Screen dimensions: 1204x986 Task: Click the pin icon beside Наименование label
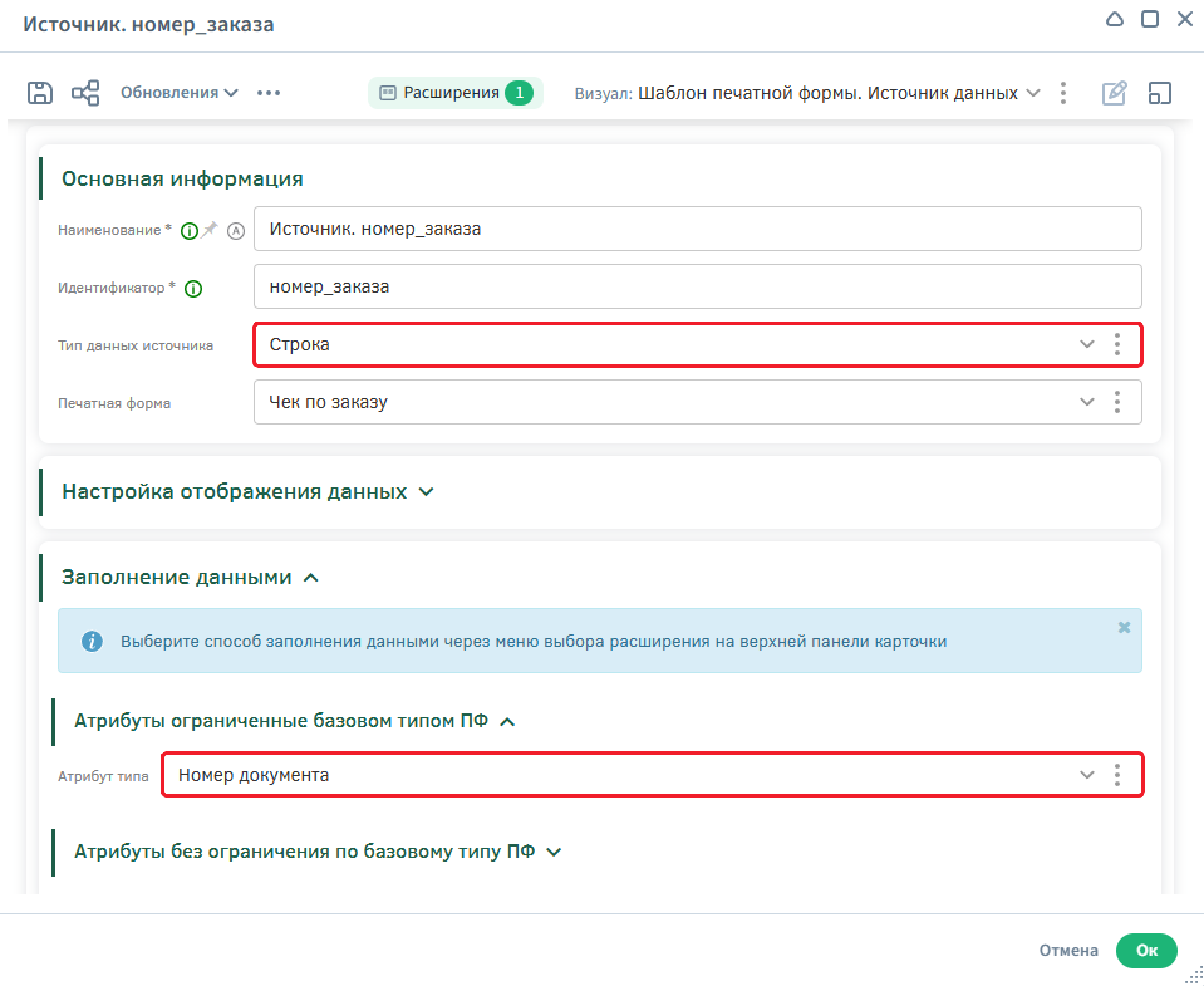pyautogui.click(x=210, y=230)
